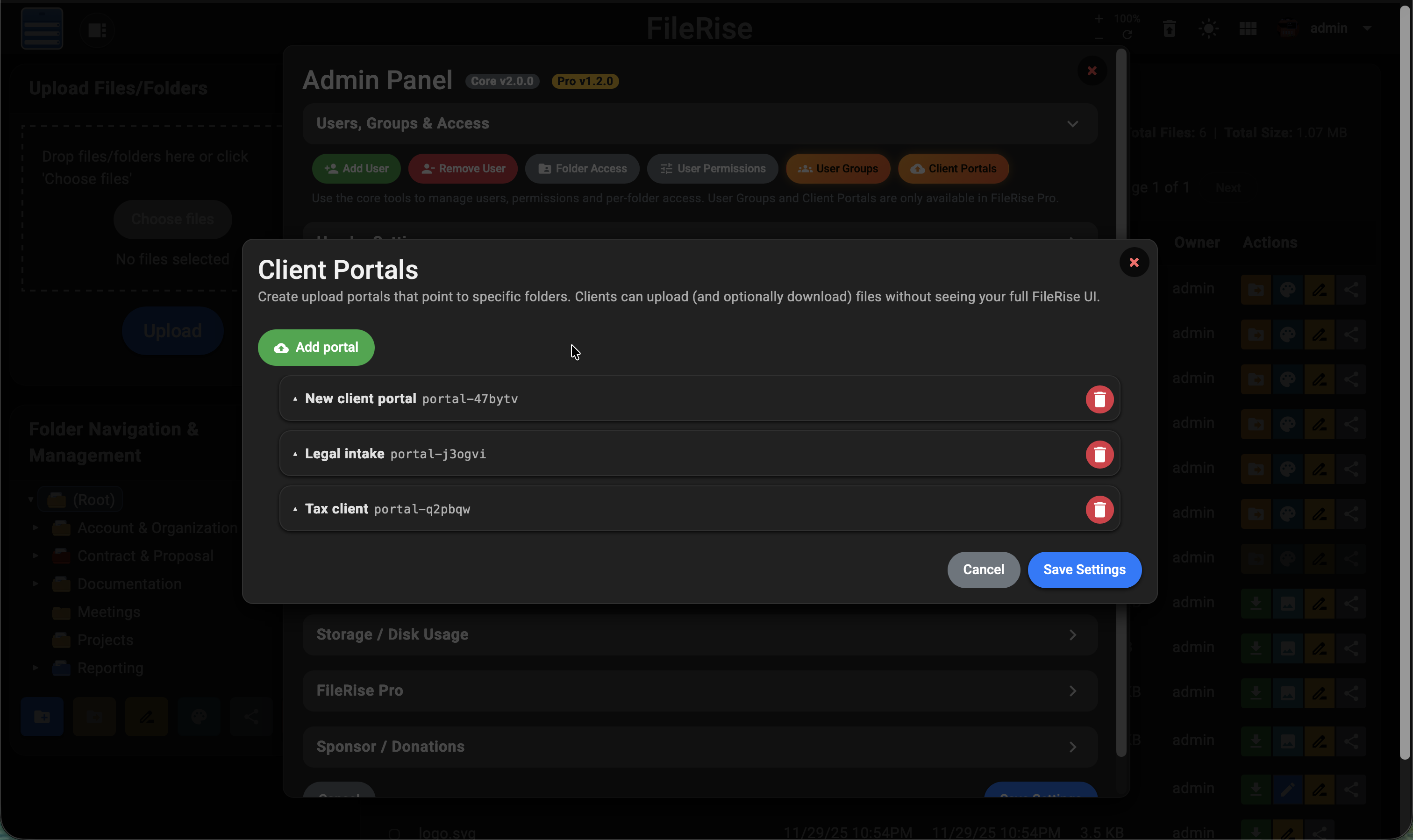
Task: Select the Reporting folder
Action: click(x=110, y=667)
